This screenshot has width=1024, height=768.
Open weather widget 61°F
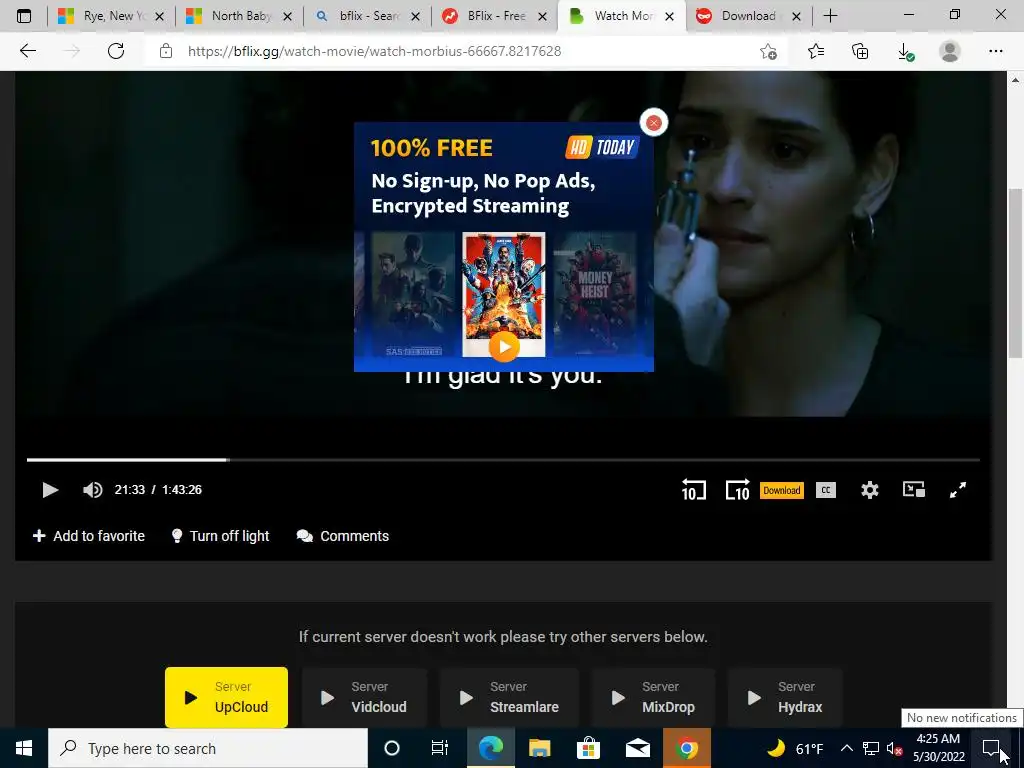(x=794, y=749)
